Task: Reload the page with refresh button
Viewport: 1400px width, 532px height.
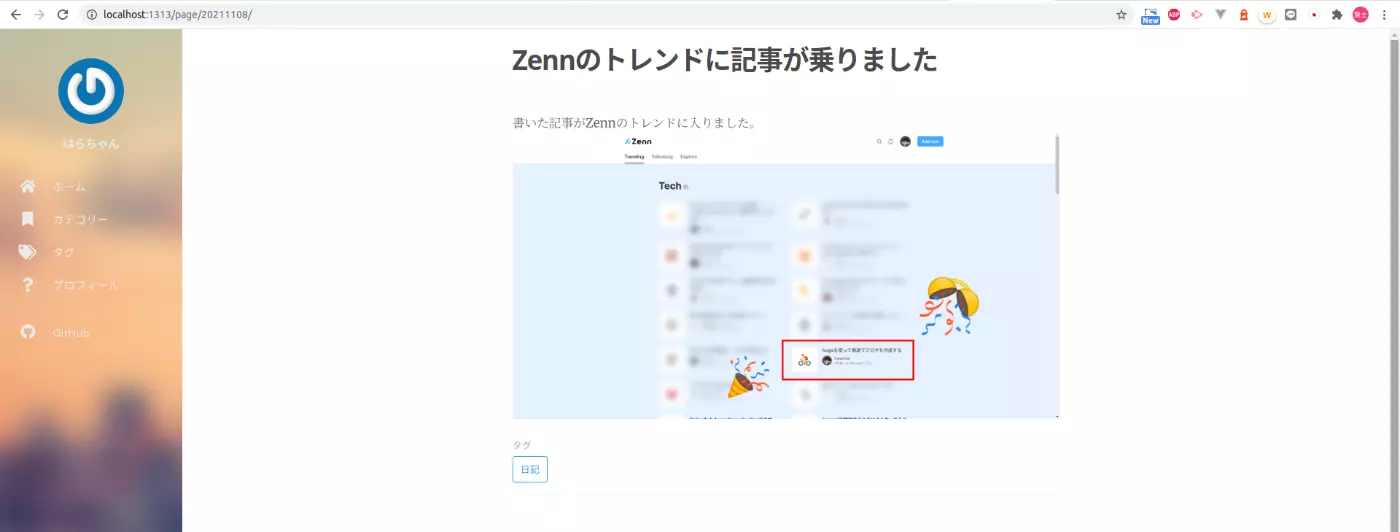Action: pyautogui.click(x=63, y=15)
